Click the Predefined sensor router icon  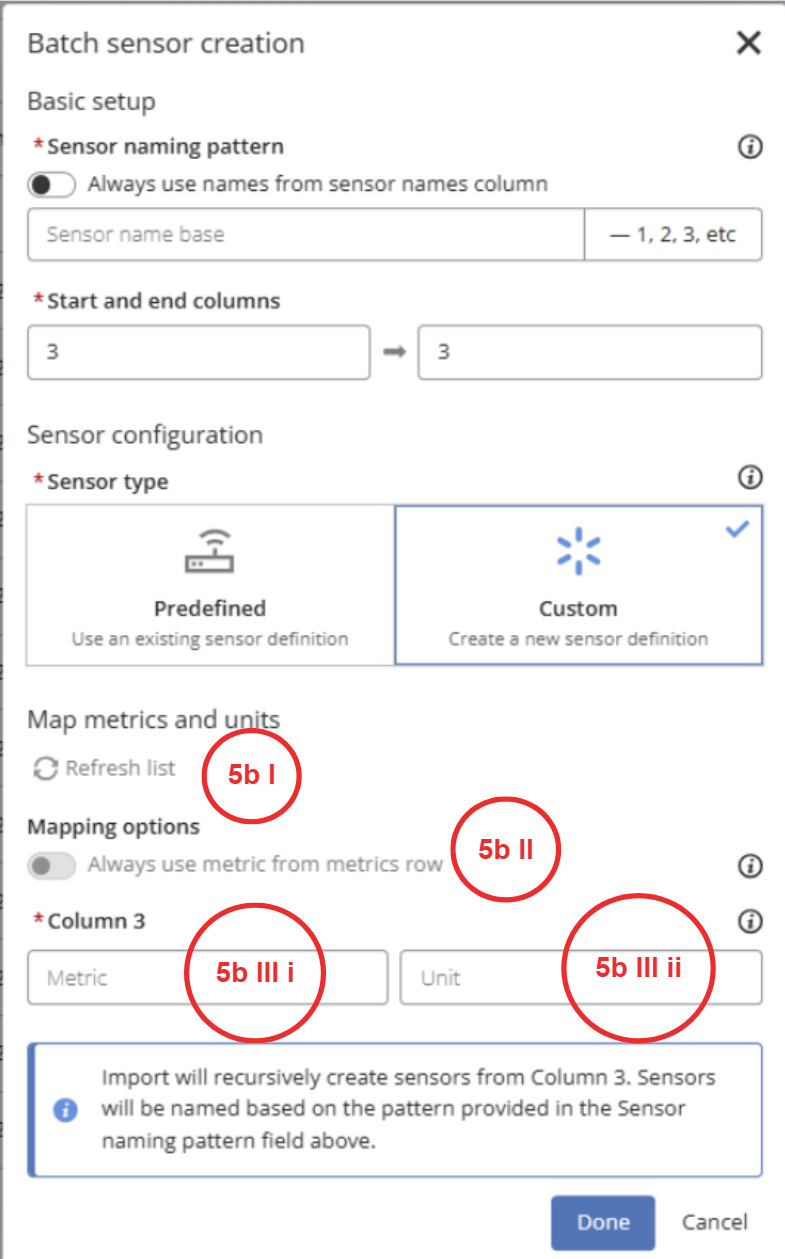point(209,551)
